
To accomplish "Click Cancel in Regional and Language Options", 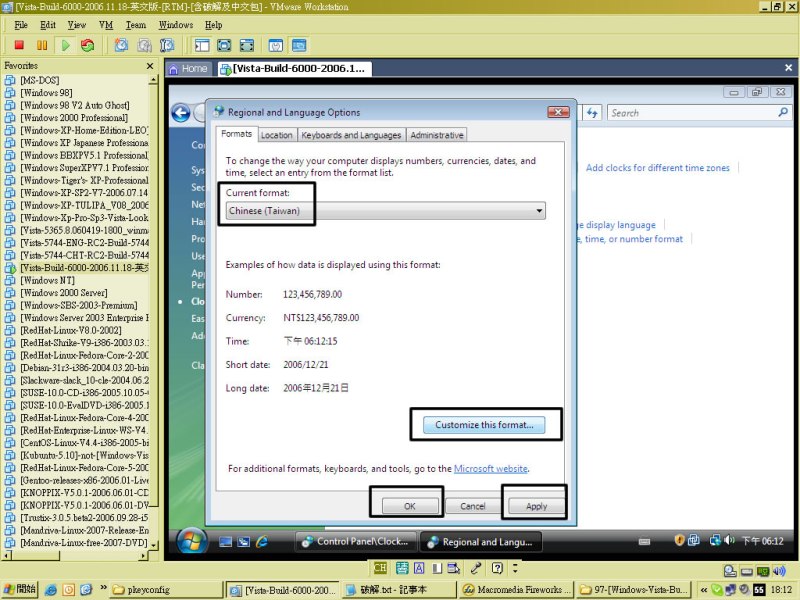I will tap(472, 506).
